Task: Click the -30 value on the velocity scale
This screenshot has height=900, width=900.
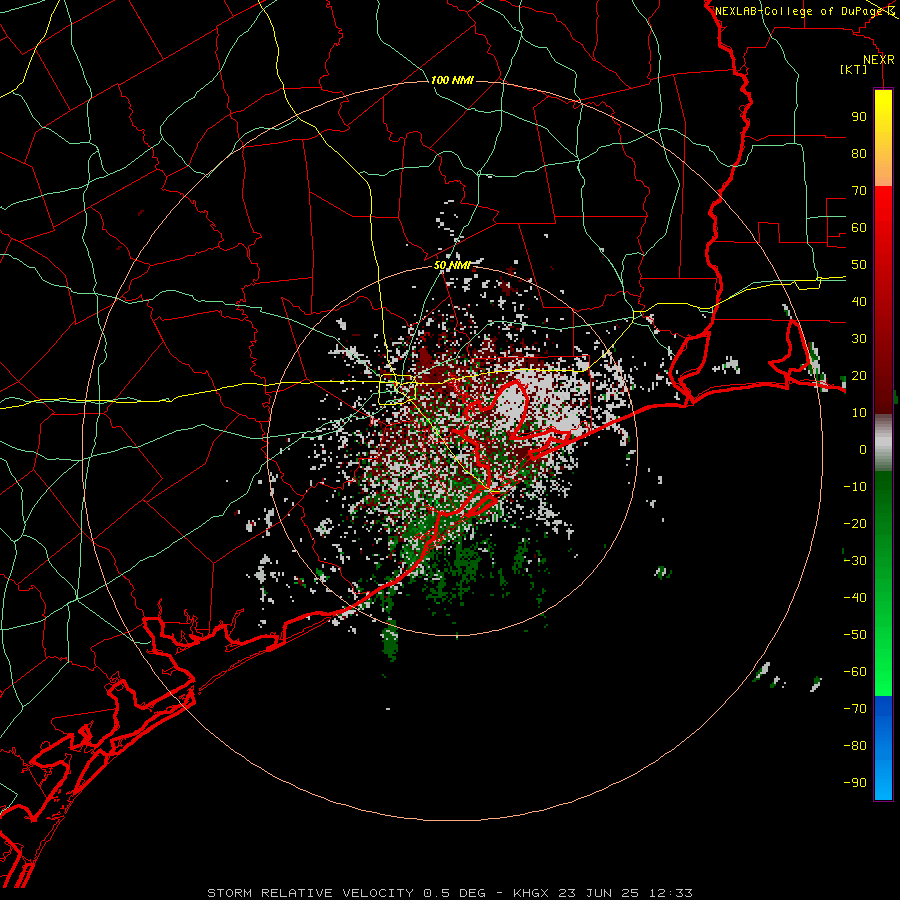Action: point(855,560)
